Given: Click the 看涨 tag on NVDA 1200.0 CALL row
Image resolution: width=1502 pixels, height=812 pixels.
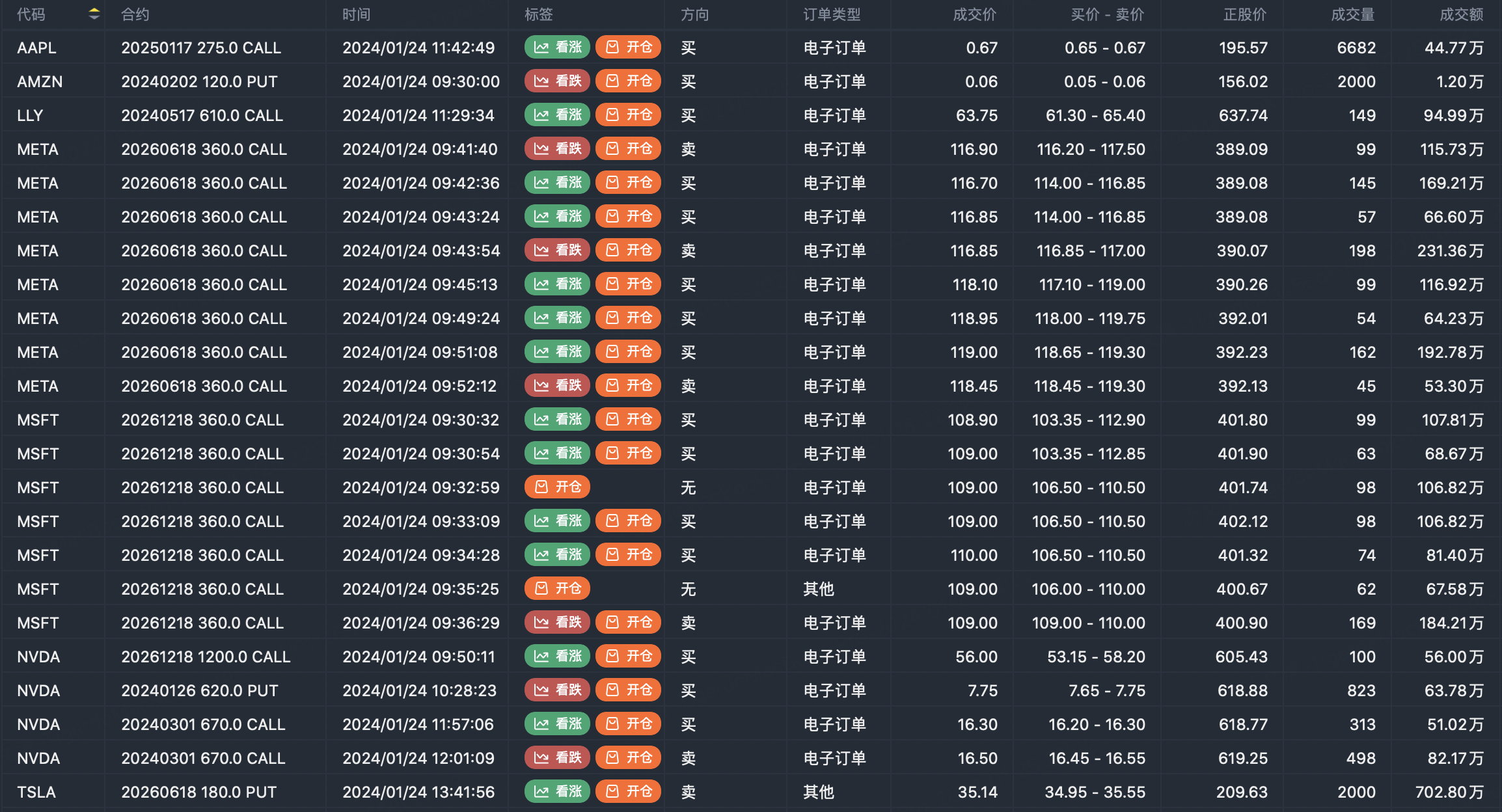Looking at the screenshot, I should point(558,656).
